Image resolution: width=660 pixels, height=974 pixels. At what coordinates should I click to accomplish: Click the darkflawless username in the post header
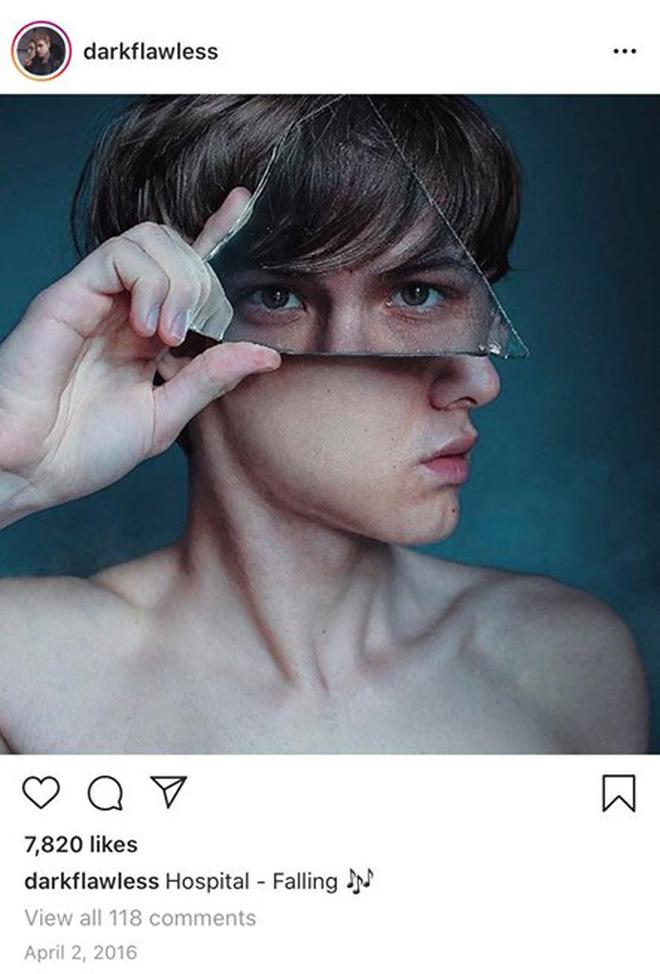pos(150,51)
